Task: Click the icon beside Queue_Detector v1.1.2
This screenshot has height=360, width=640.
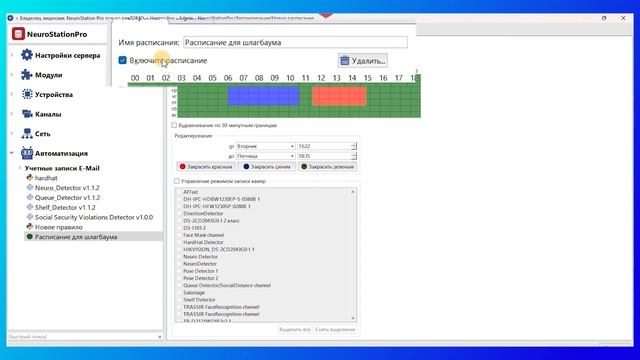Action: pos(29,197)
